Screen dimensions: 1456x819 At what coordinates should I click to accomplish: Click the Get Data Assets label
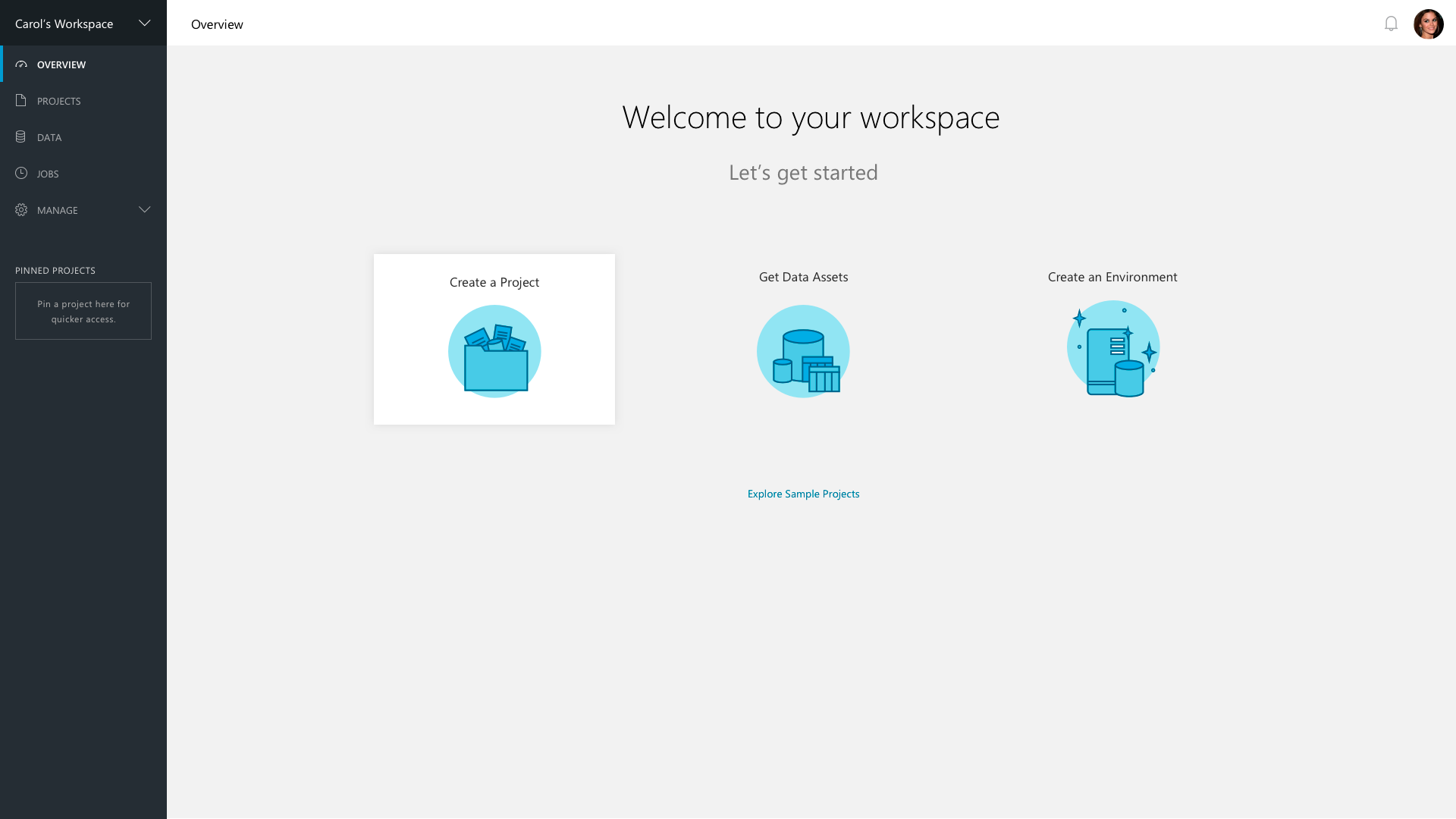pyautogui.click(x=803, y=277)
